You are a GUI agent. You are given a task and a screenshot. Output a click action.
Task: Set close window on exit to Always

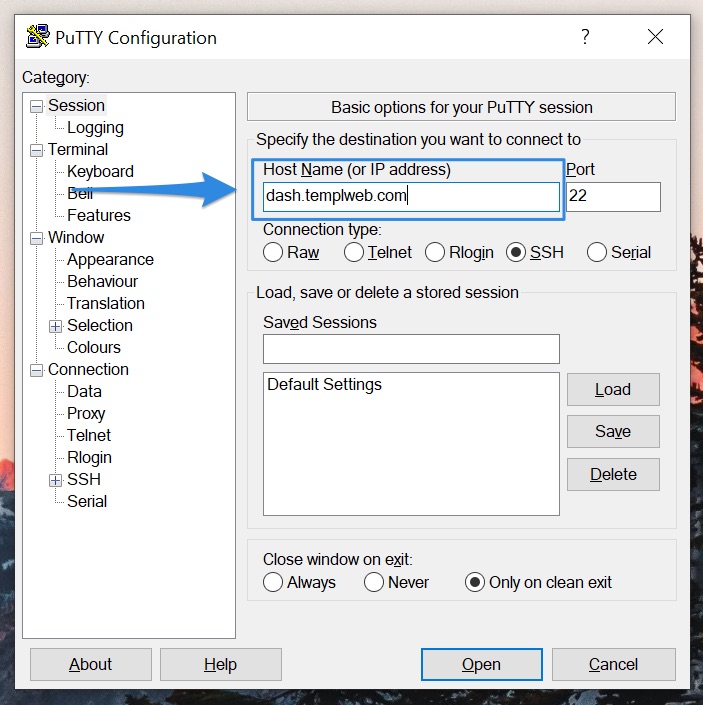(x=273, y=582)
